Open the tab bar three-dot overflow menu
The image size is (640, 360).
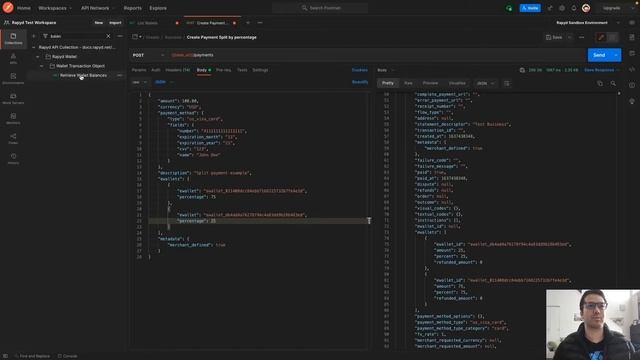(260, 23)
